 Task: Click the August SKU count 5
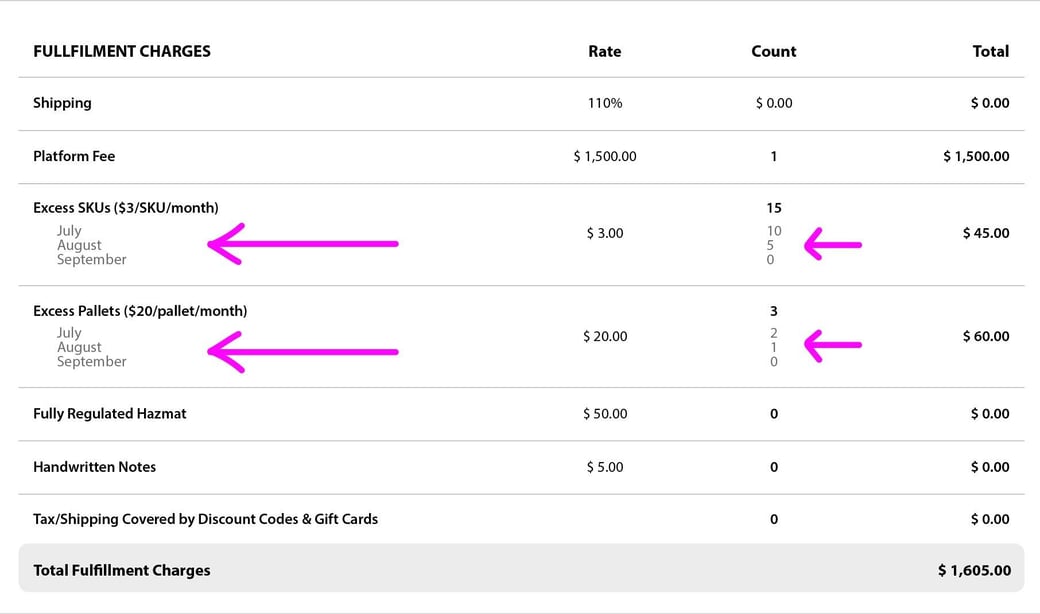[770, 245]
